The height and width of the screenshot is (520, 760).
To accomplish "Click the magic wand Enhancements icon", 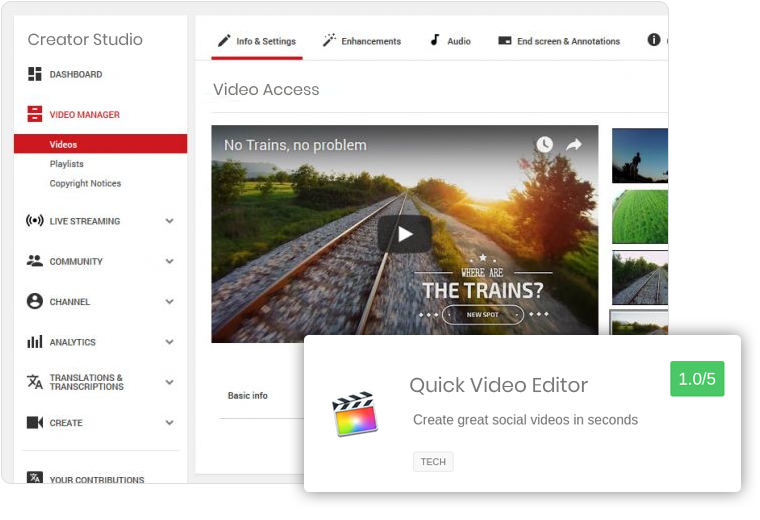I will click(329, 40).
